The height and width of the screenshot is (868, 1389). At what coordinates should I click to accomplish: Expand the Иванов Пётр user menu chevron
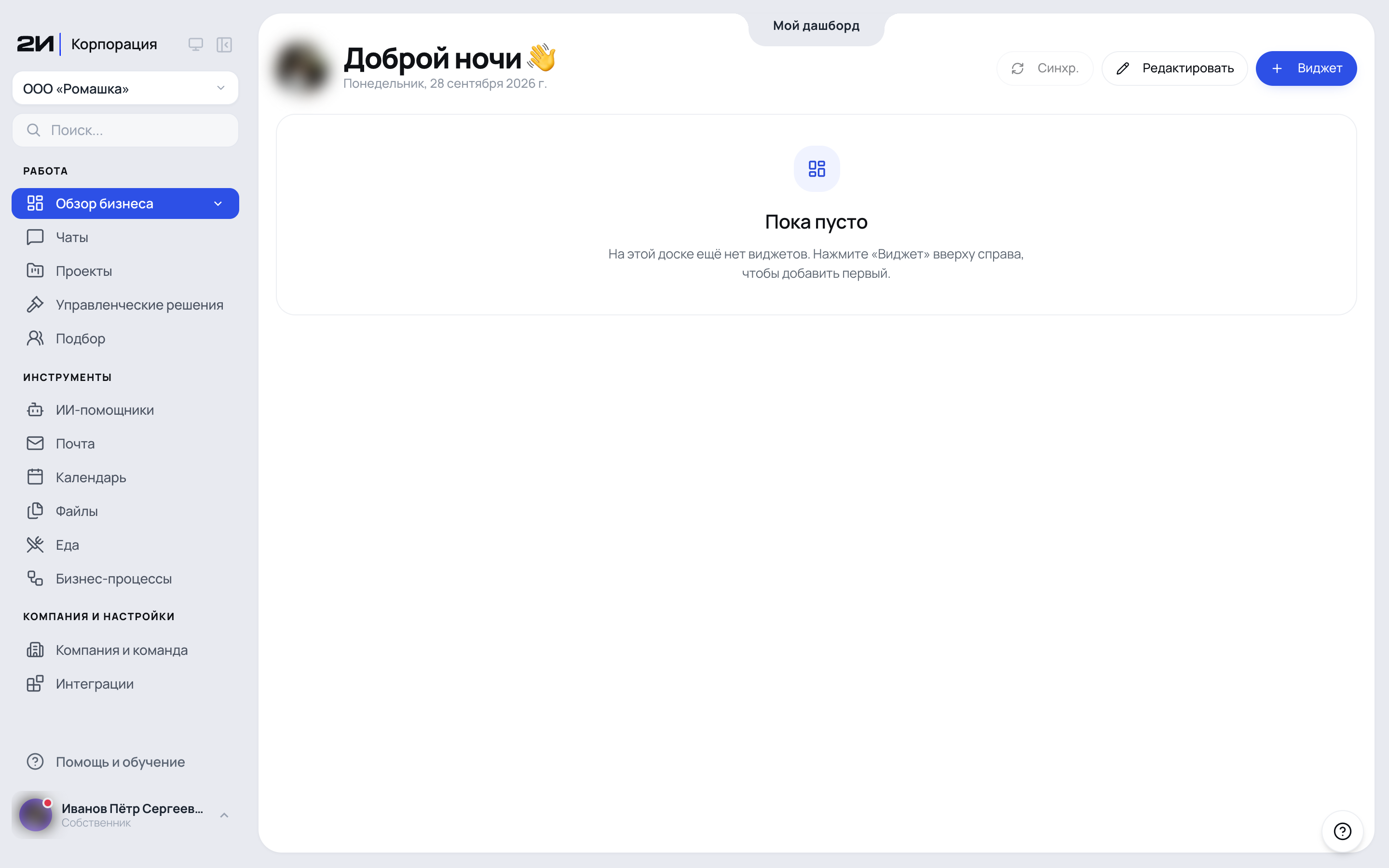224,815
